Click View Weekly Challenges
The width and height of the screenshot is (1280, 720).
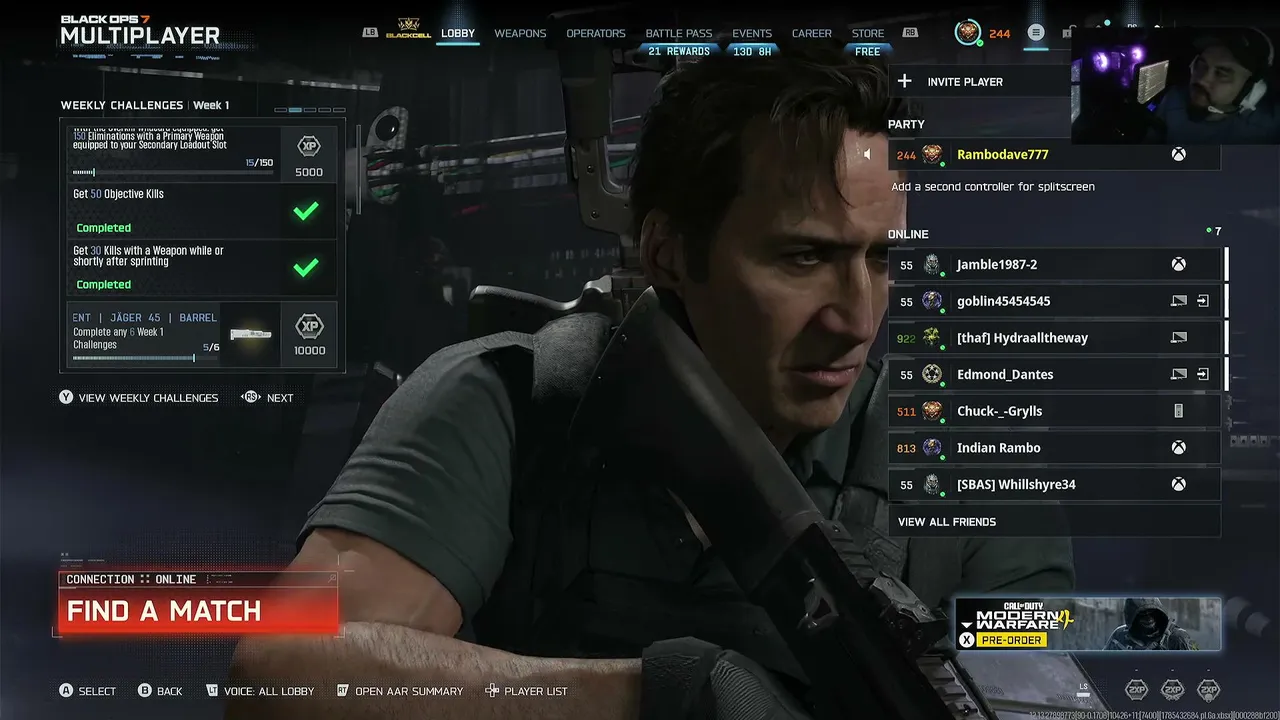click(x=148, y=397)
